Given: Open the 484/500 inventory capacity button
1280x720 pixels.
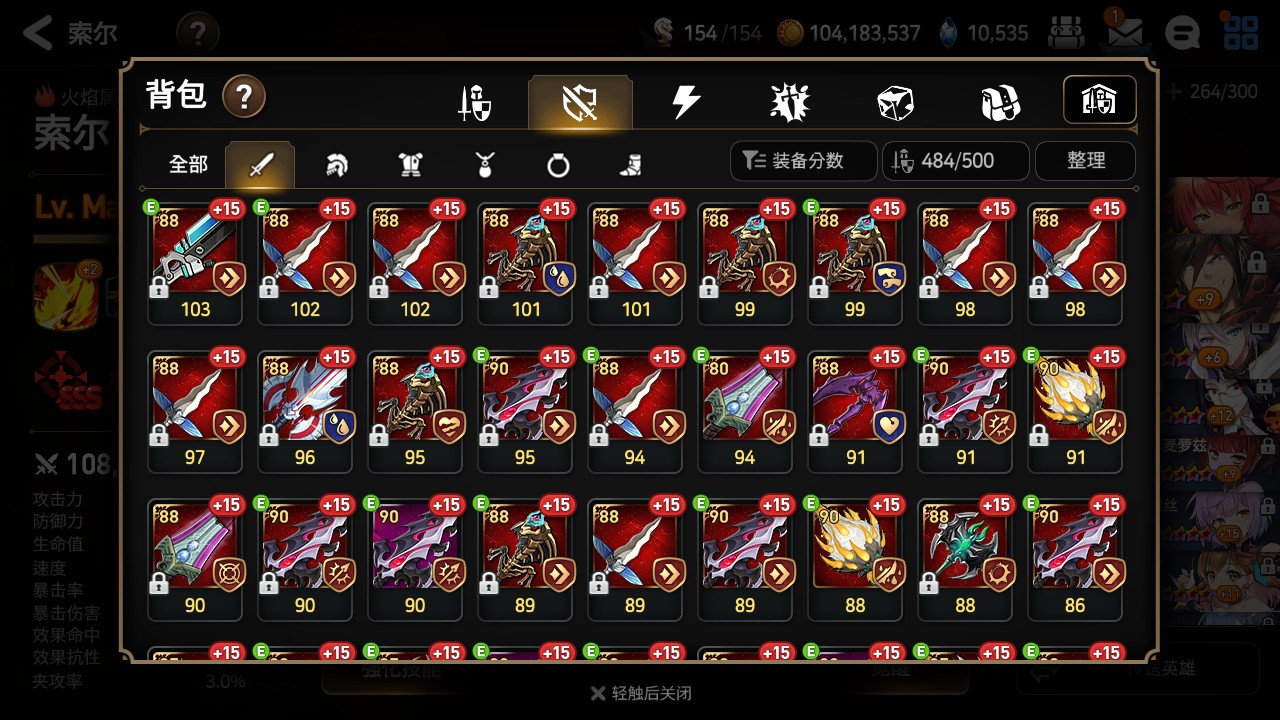Looking at the screenshot, I should 955,161.
